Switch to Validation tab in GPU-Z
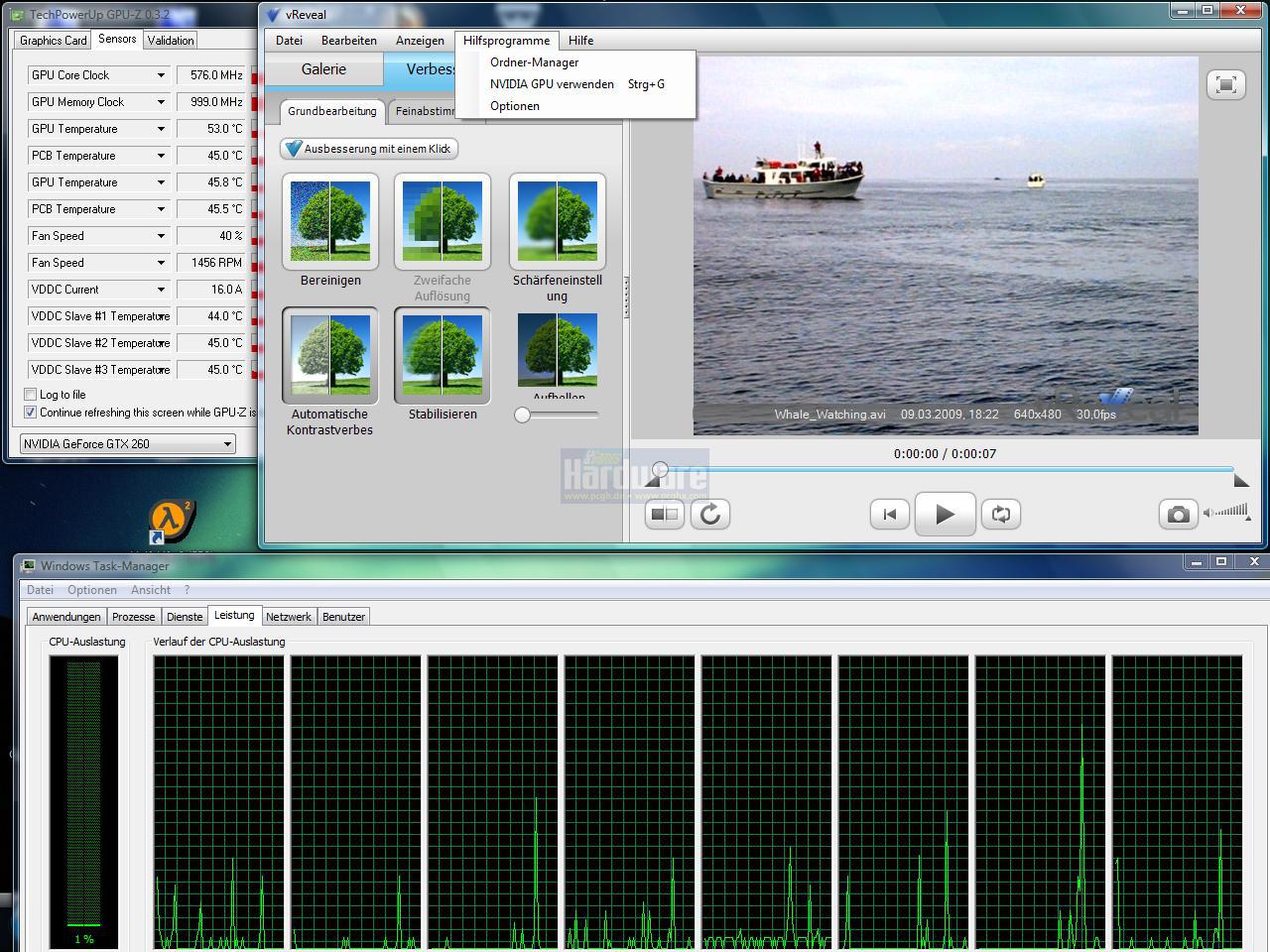 [171, 41]
